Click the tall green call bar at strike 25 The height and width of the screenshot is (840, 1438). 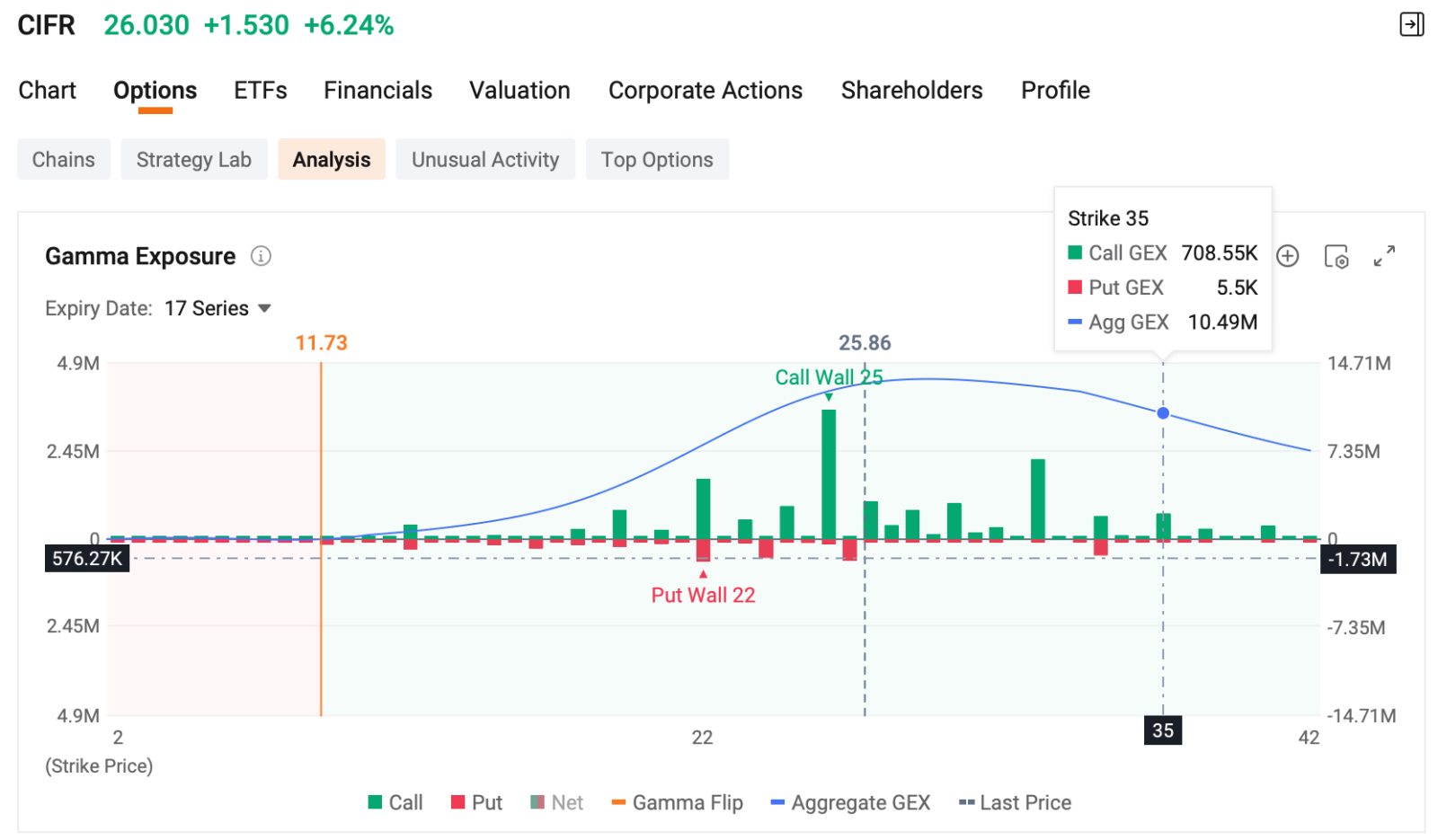(x=829, y=474)
